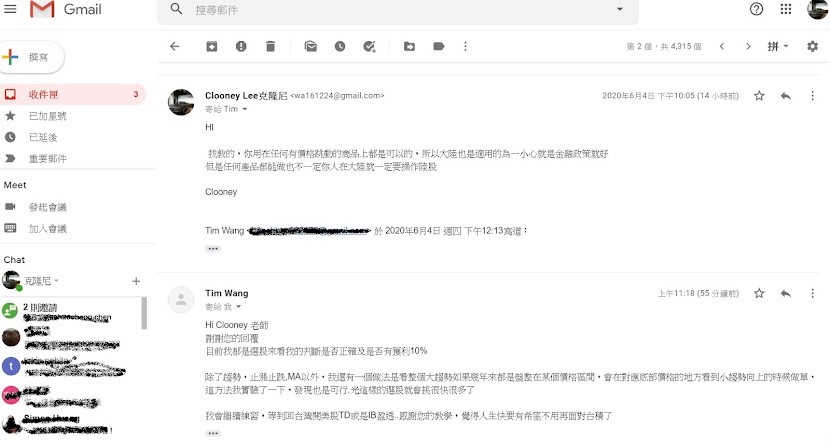The height and width of the screenshot is (441, 830).
Task: Delete conversation using the trash icon
Action: 270,47
